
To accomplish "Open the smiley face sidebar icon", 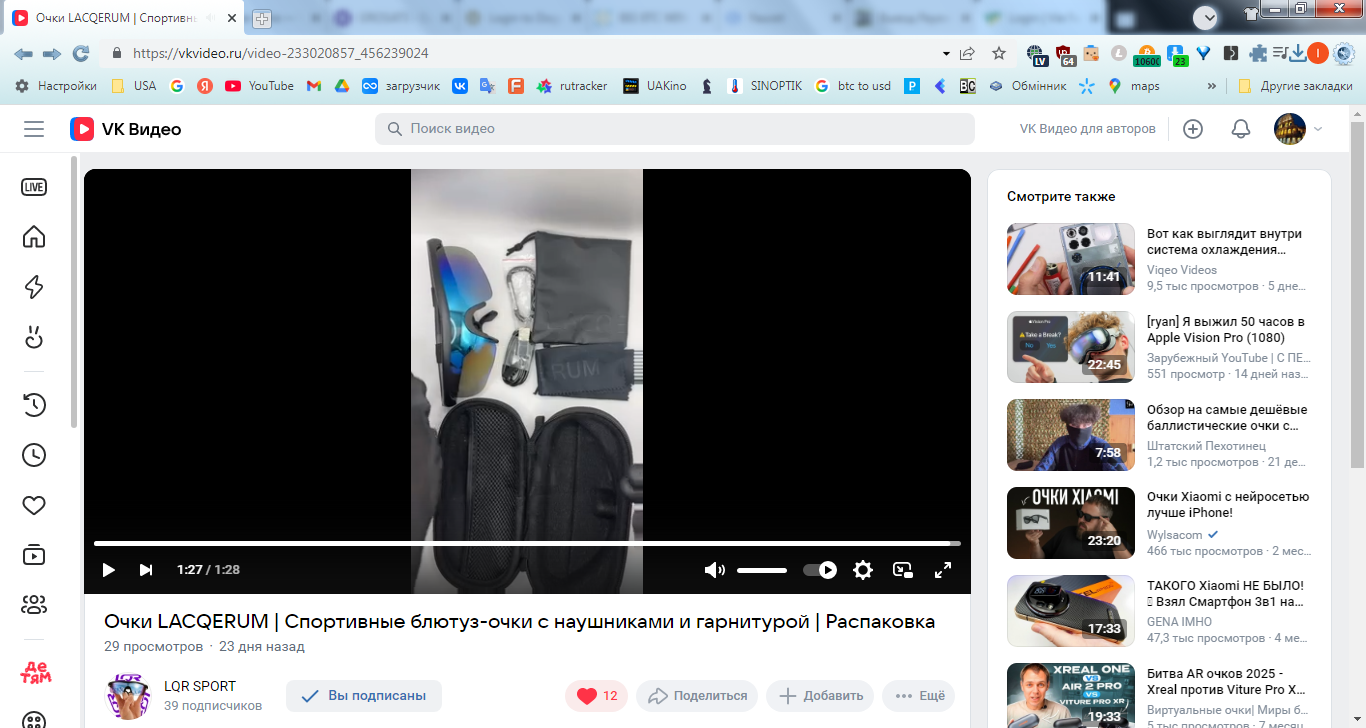I will (x=34, y=337).
